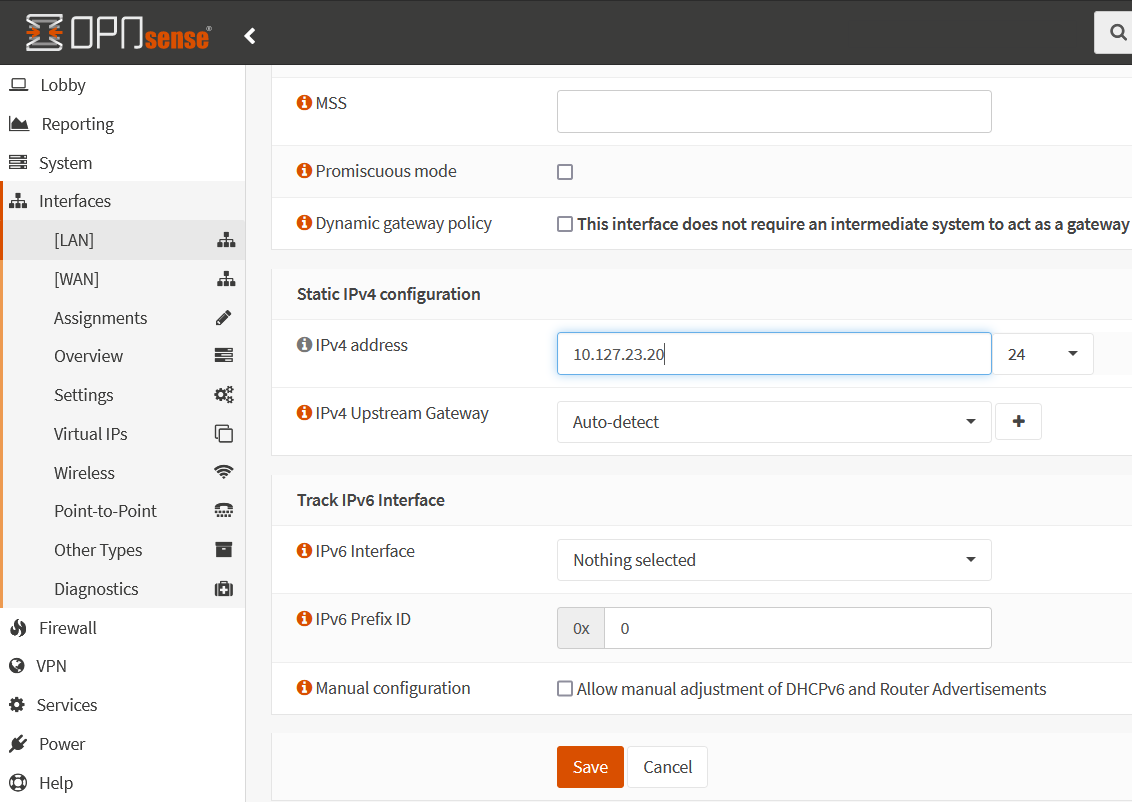This screenshot has width=1132, height=802.
Task: Select the Virtual IPs copy icon
Action: [223, 433]
